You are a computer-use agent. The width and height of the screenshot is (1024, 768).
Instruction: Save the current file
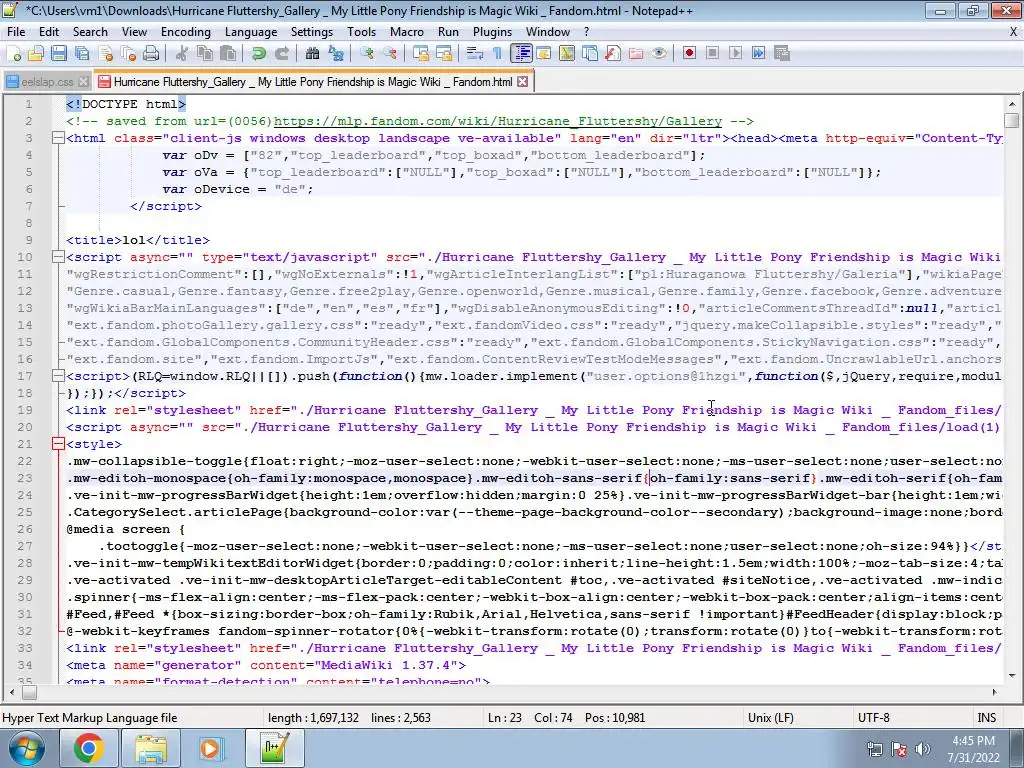[x=59, y=54]
